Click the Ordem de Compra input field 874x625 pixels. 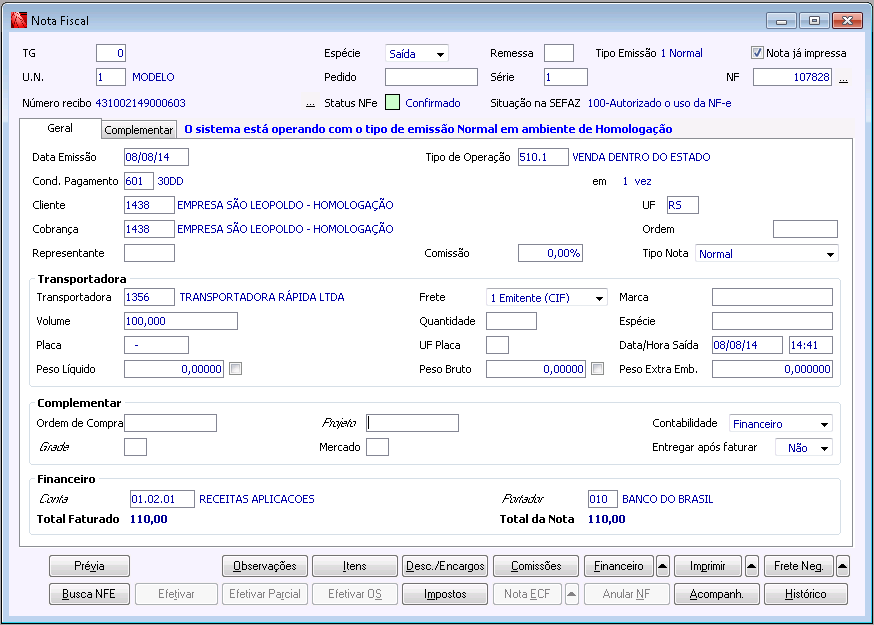(x=170, y=423)
